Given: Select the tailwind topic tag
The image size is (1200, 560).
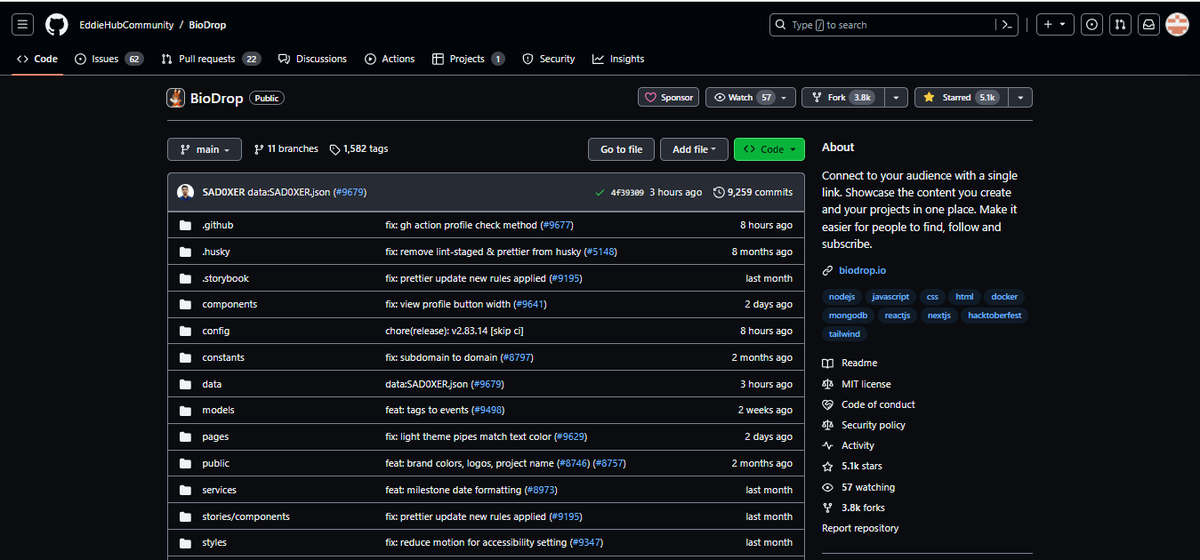Looking at the screenshot, I should [x=844, y=334].
